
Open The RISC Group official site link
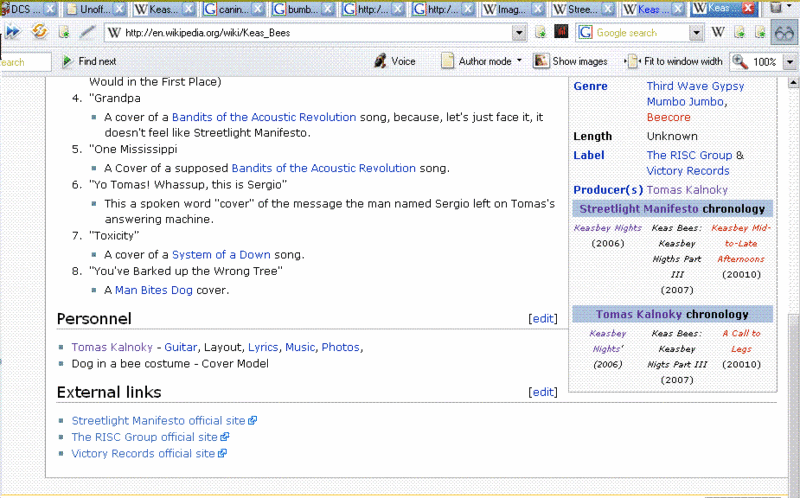pyautogui.click(x=150, y=437)
